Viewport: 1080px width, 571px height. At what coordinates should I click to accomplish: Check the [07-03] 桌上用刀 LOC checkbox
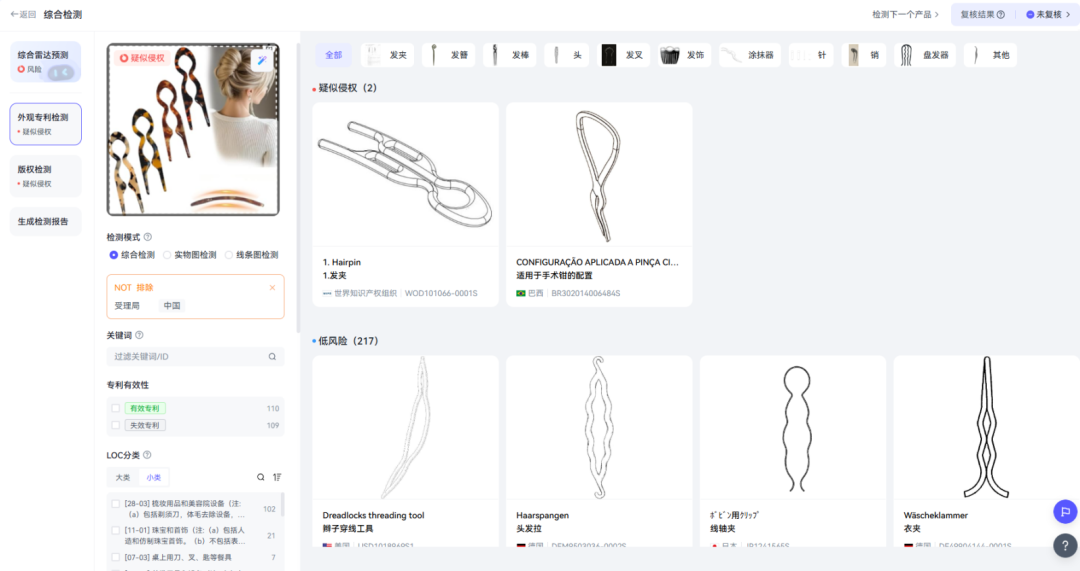pyautogui.click(x=116, y=557)
